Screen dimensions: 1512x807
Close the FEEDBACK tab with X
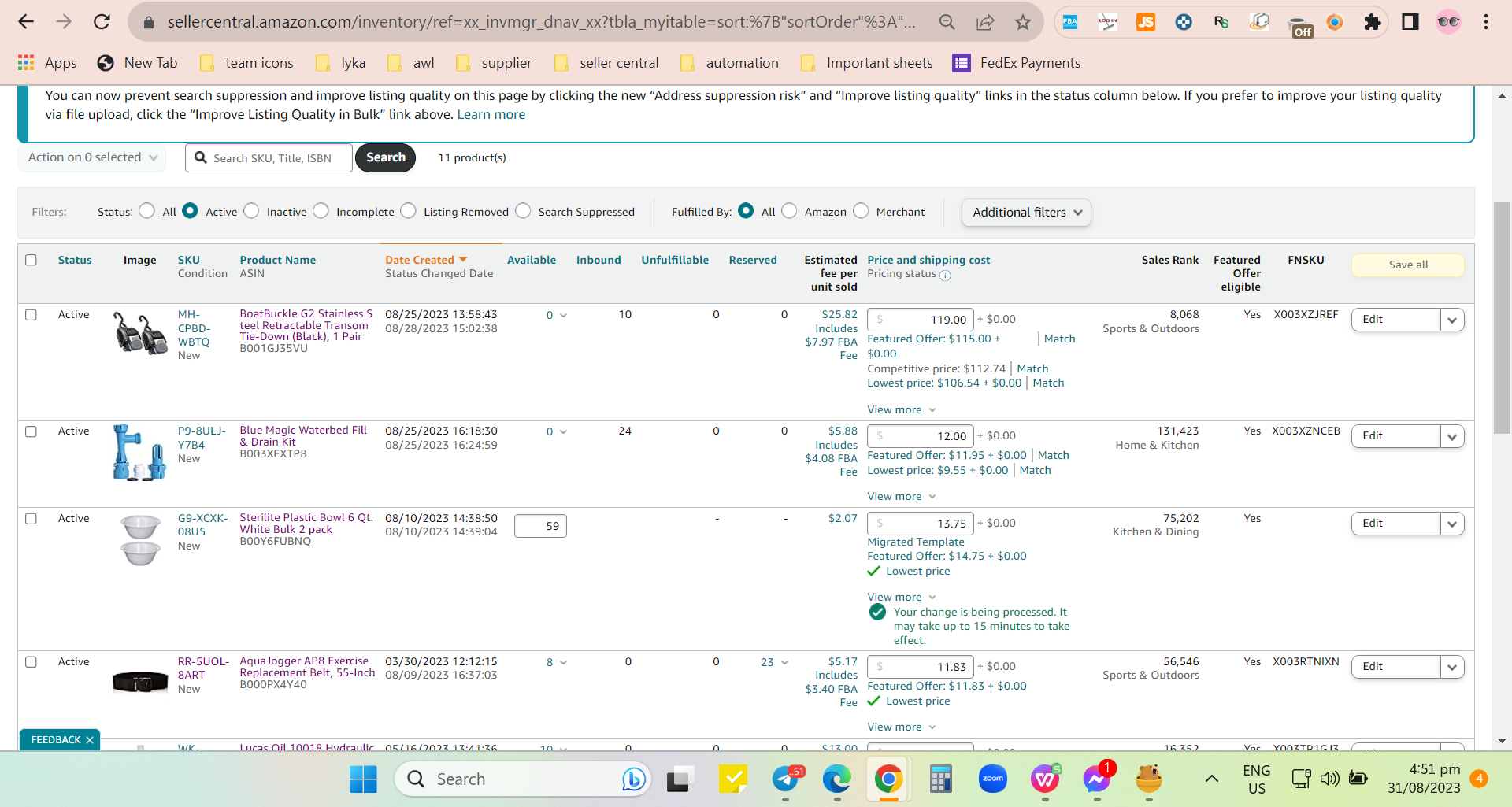click(x=90, y=740)
